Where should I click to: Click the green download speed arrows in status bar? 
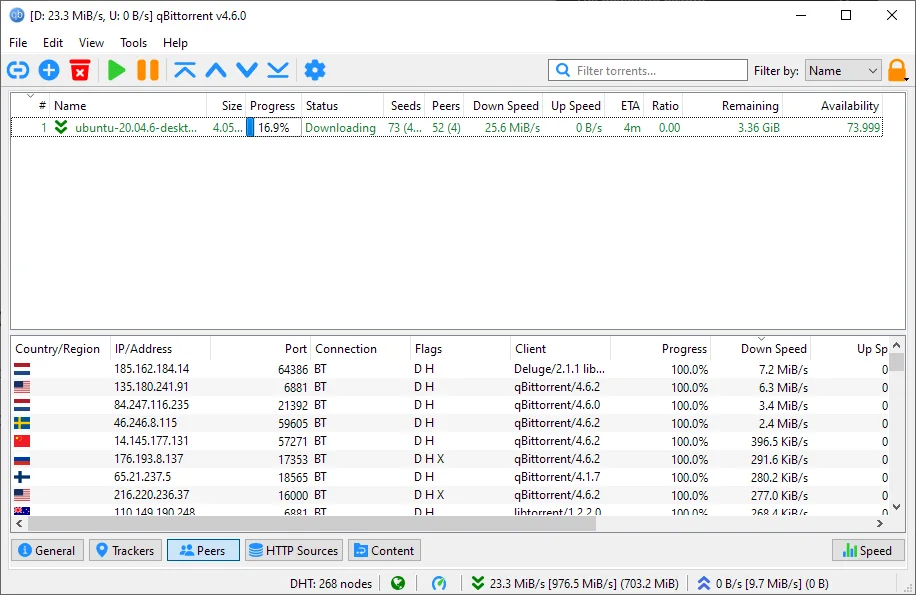478,583
